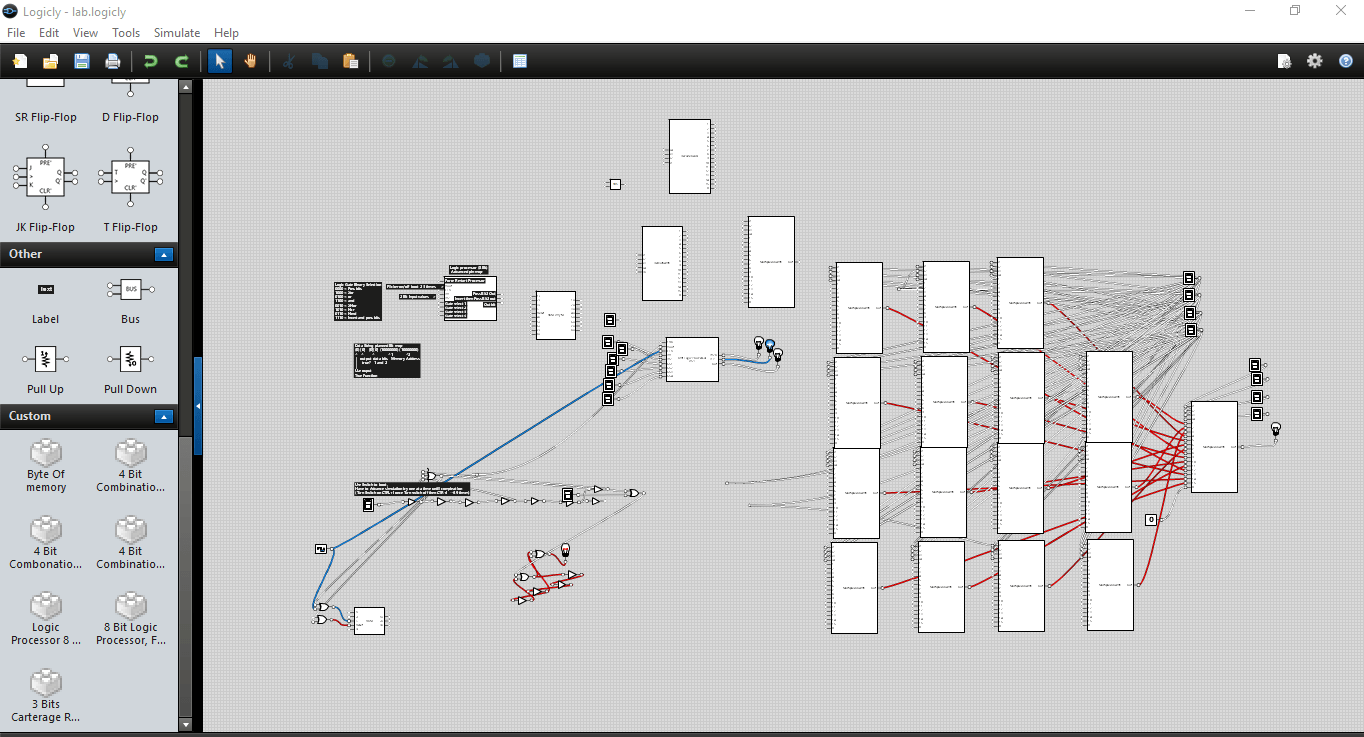Undo the last action with the green arrow
This screenshot has width=1364, height=737.
[x=151, y=61]
